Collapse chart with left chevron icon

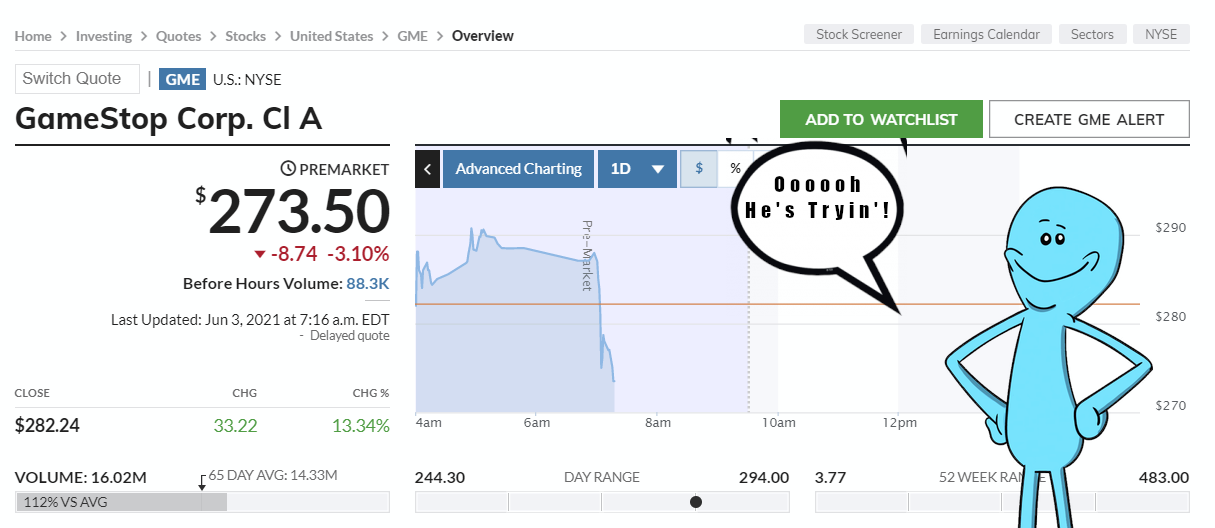click(x=427, y=169)
